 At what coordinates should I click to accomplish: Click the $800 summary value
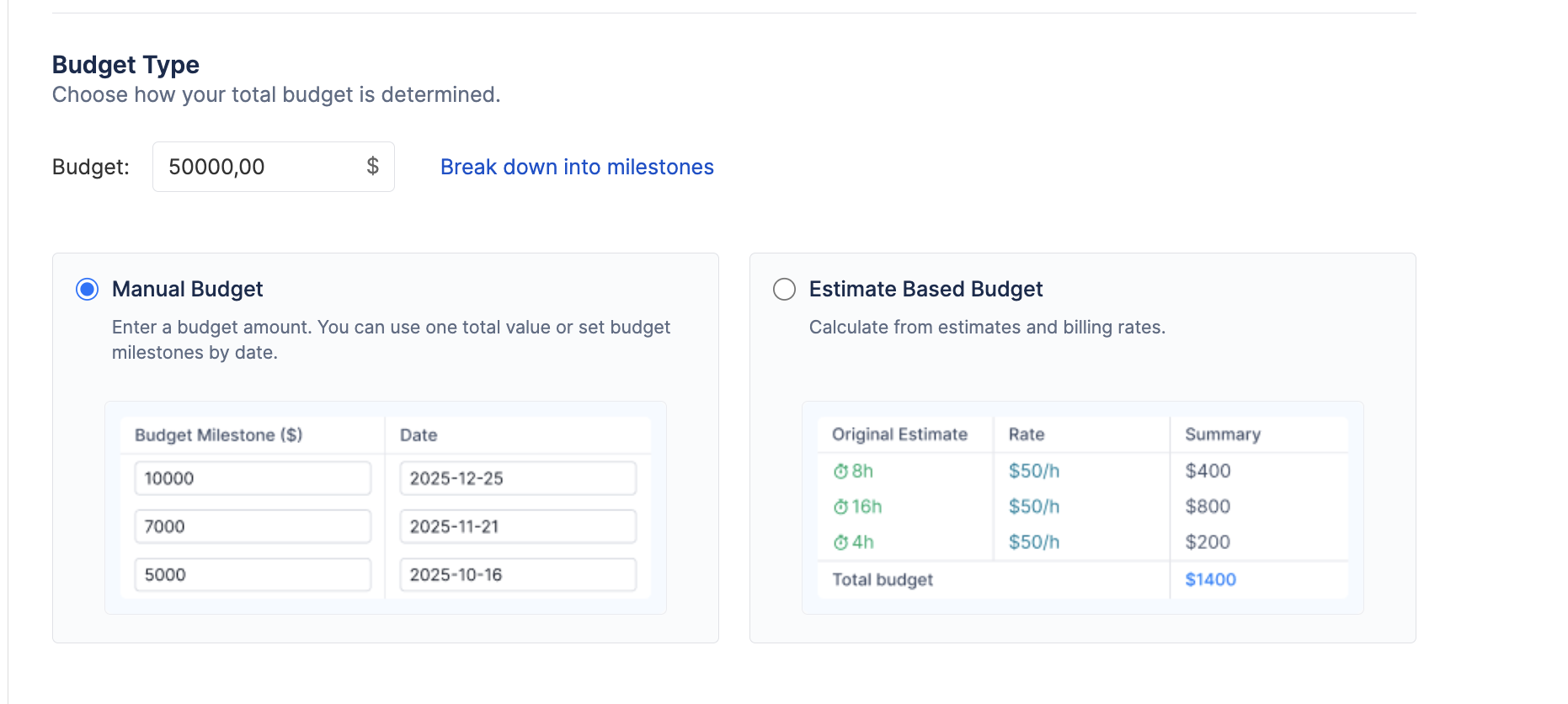tap(1208, 506)
